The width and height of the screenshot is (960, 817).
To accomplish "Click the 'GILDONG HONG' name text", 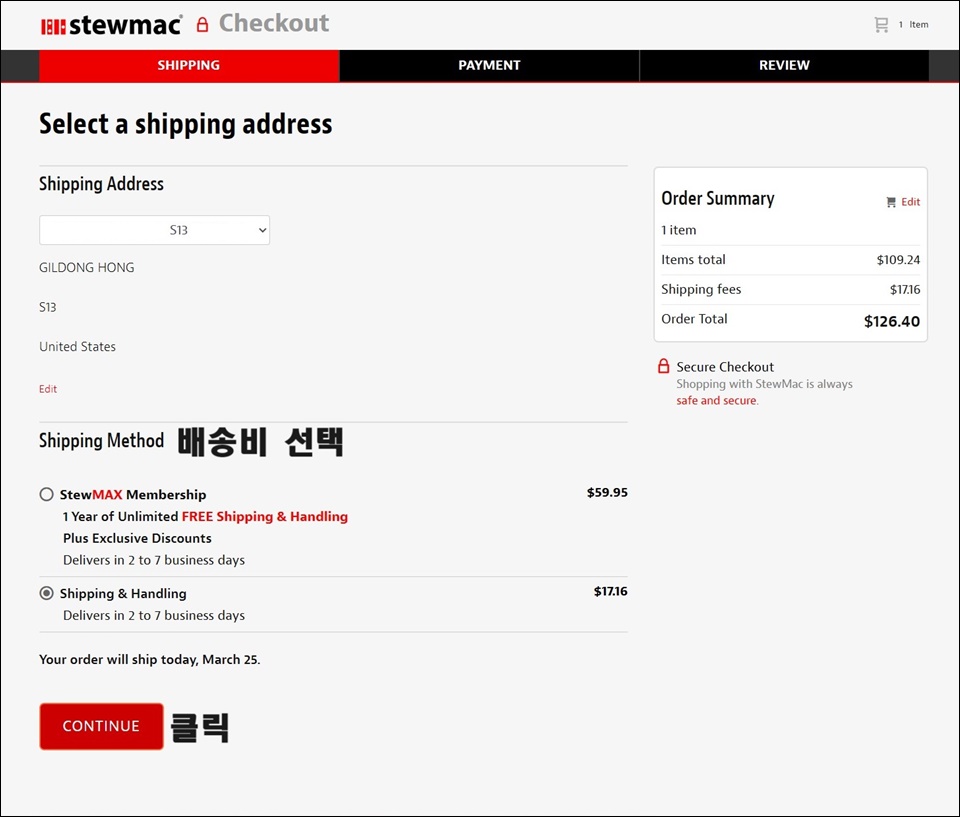I will click(x=87, y=268).
